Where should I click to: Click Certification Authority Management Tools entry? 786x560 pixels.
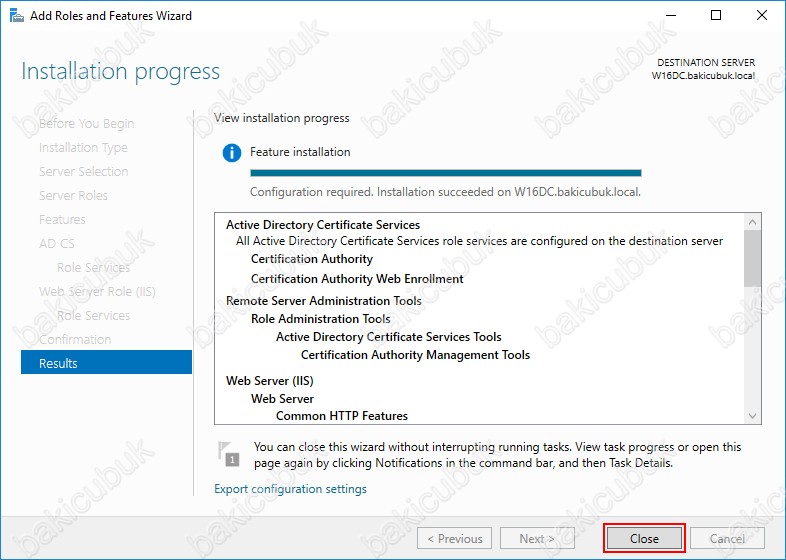coord(415,355)
